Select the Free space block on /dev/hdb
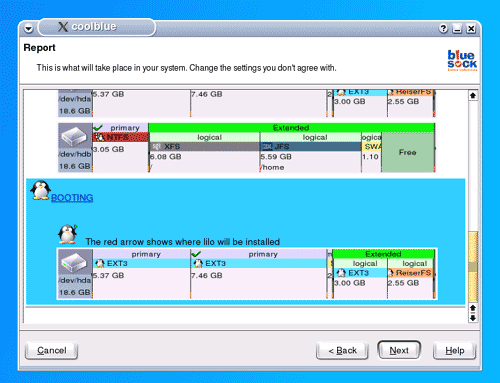The image size is (500, 383). coord(408,152)
